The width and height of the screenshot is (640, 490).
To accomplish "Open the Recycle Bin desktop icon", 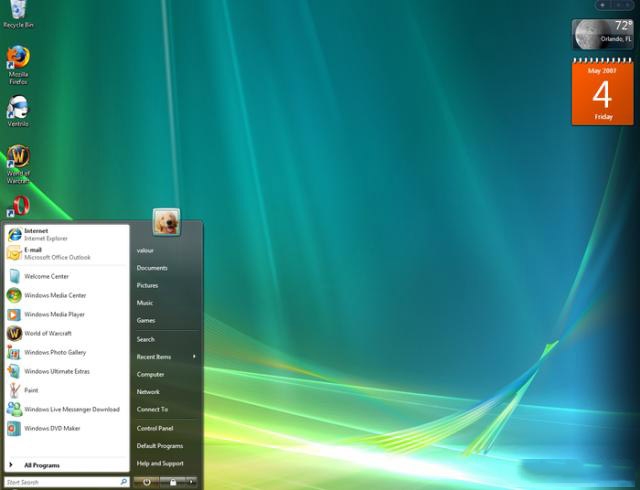I will [x=18, y=12].
